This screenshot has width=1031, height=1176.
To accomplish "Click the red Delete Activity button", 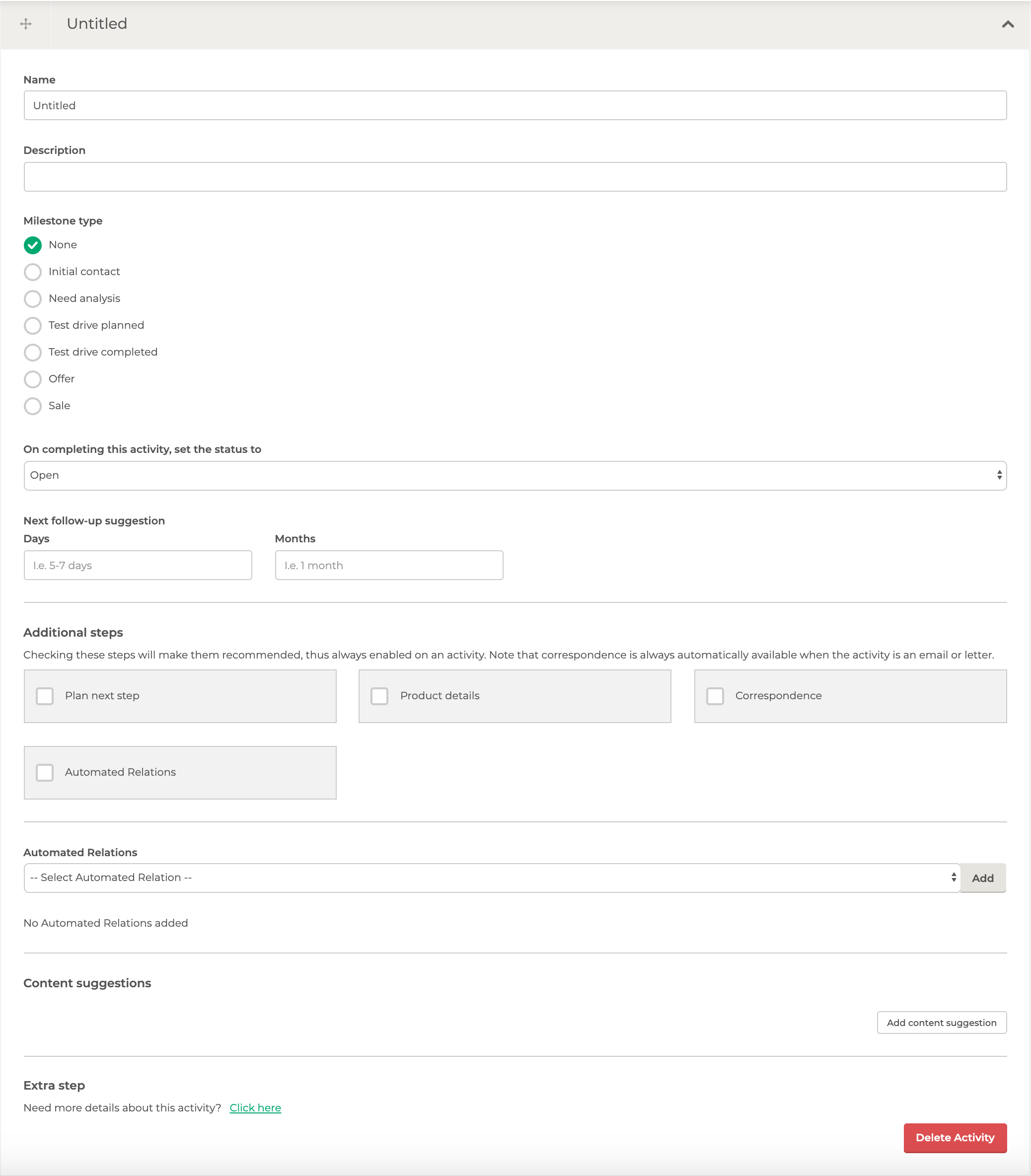I will 955,1137.
